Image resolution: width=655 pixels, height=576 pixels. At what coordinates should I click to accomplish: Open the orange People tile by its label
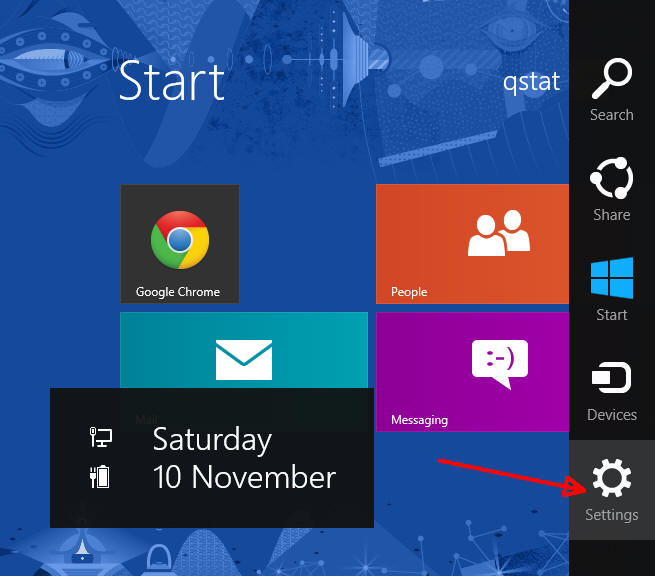(409, 292)
